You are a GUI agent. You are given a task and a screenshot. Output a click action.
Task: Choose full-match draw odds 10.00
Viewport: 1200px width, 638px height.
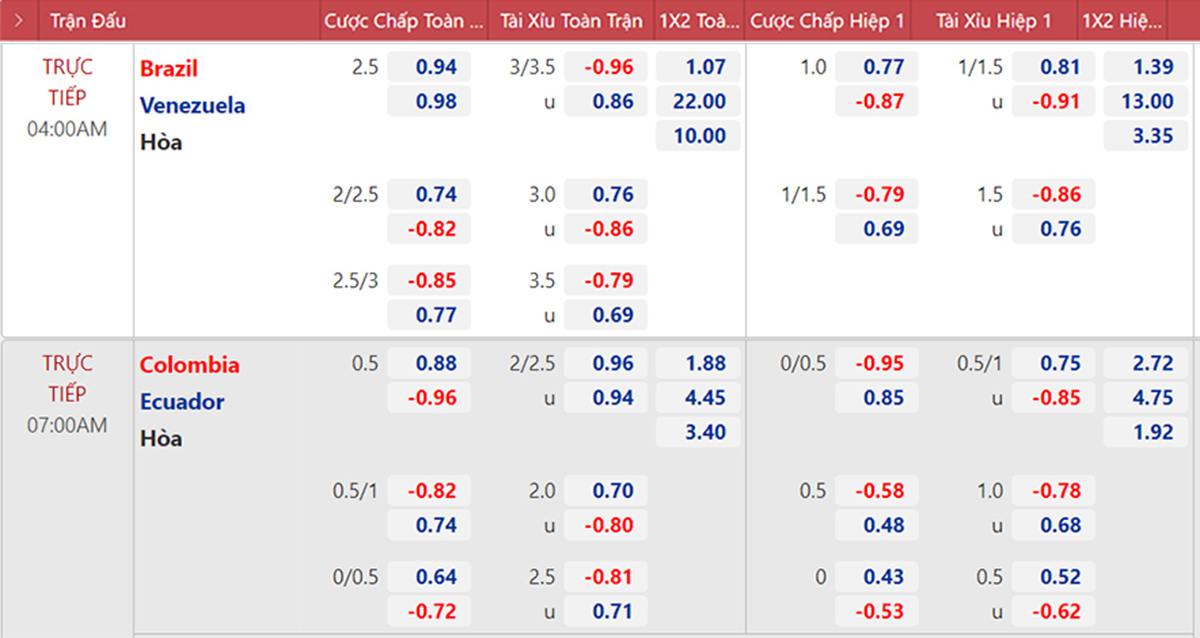(x=698, y=136)
